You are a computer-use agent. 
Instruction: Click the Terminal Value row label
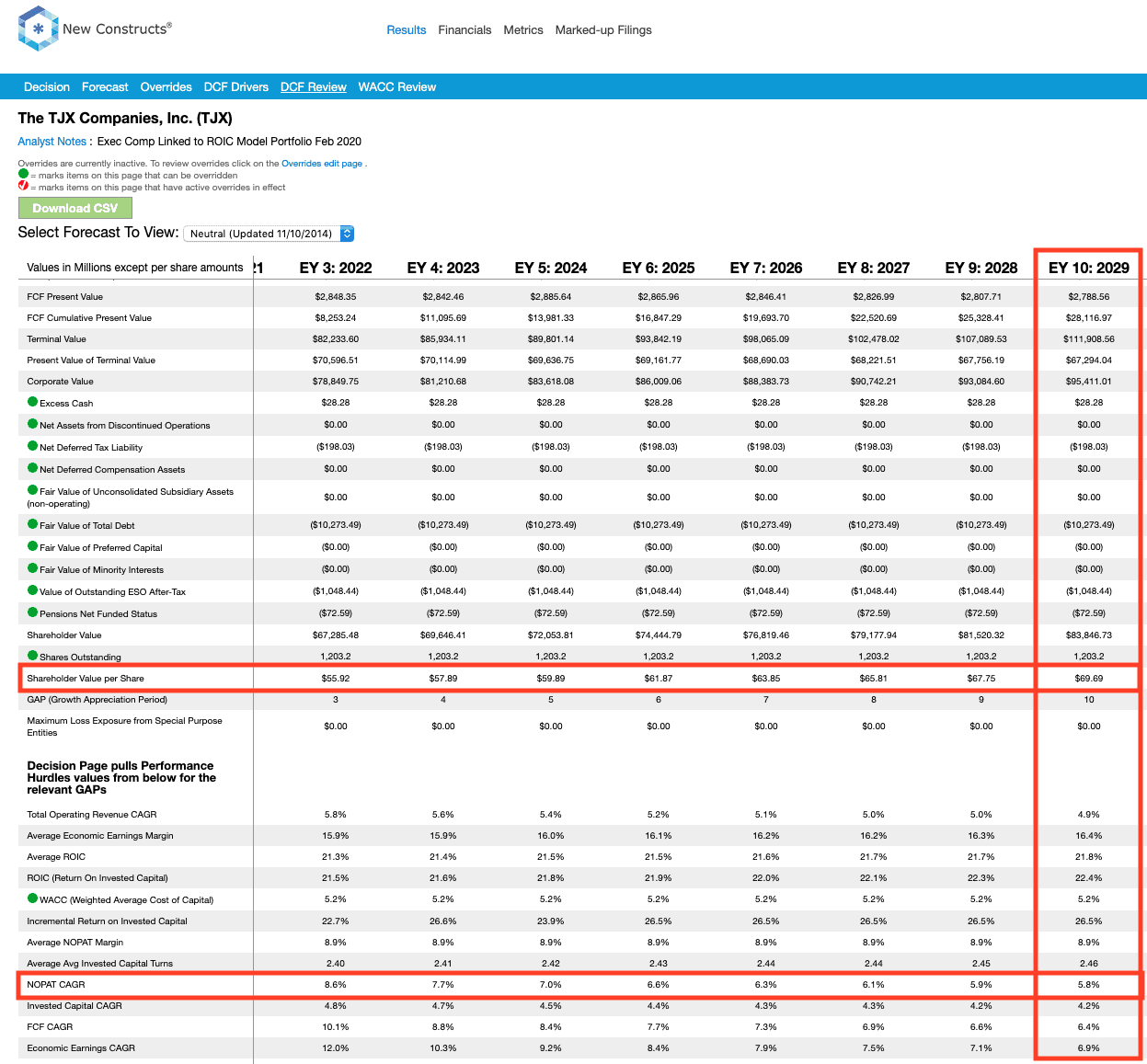(57, 339)
